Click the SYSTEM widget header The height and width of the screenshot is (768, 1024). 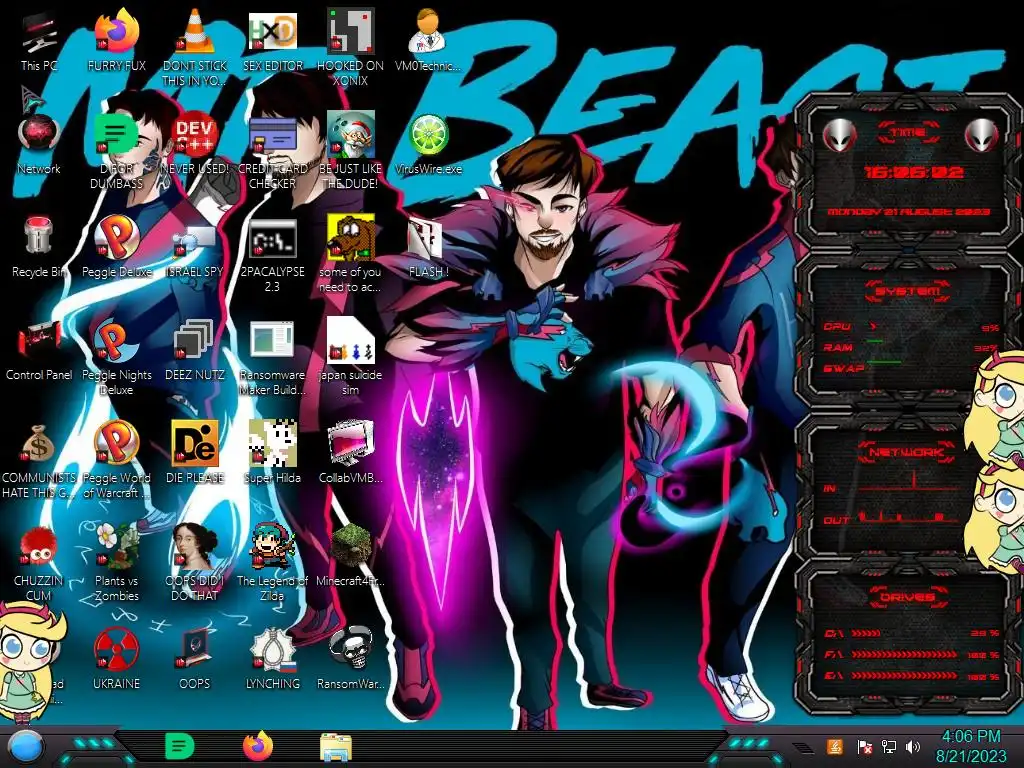coord(908,291)
